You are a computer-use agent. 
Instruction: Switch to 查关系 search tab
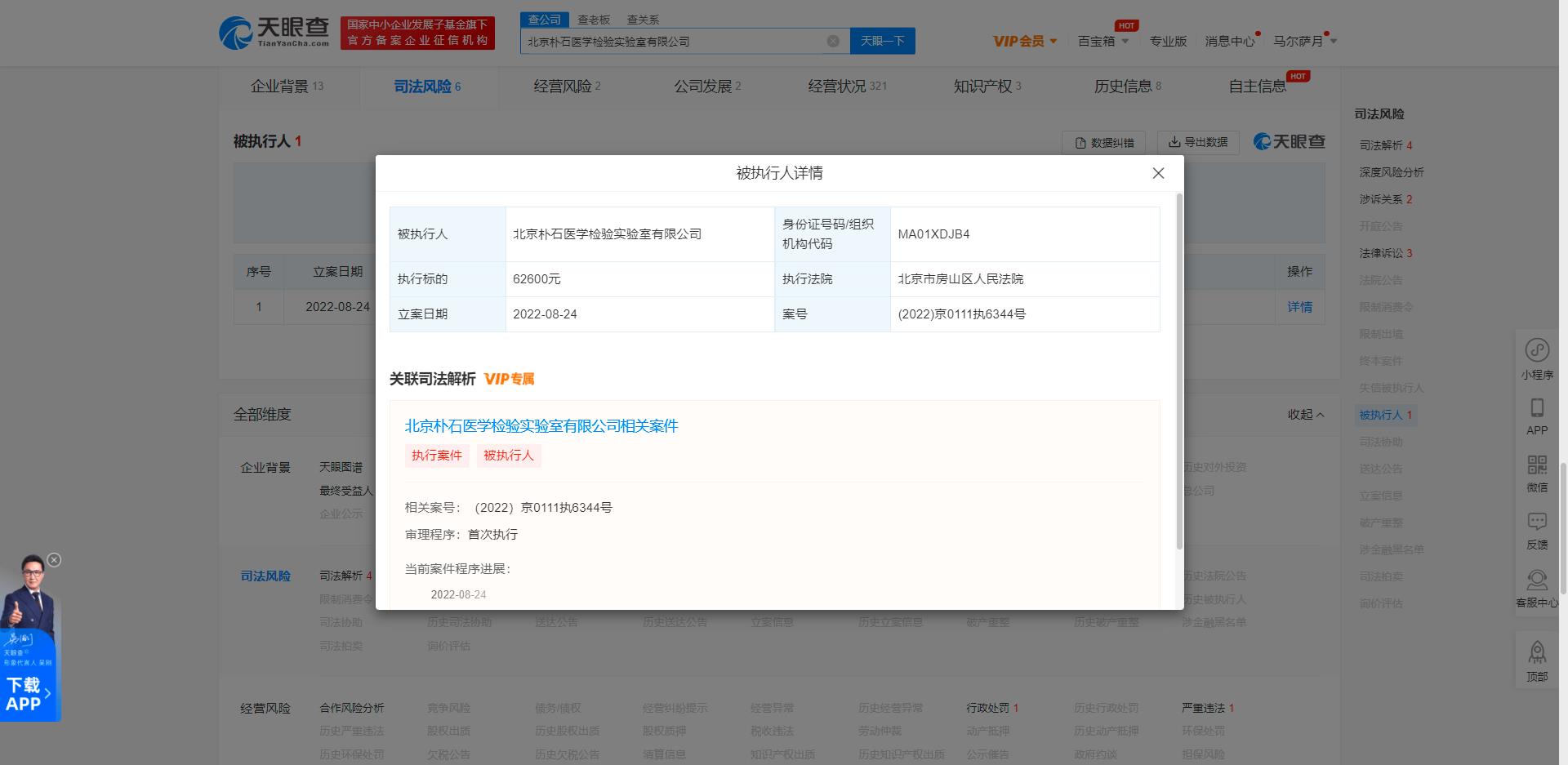[x=643, y=20]
